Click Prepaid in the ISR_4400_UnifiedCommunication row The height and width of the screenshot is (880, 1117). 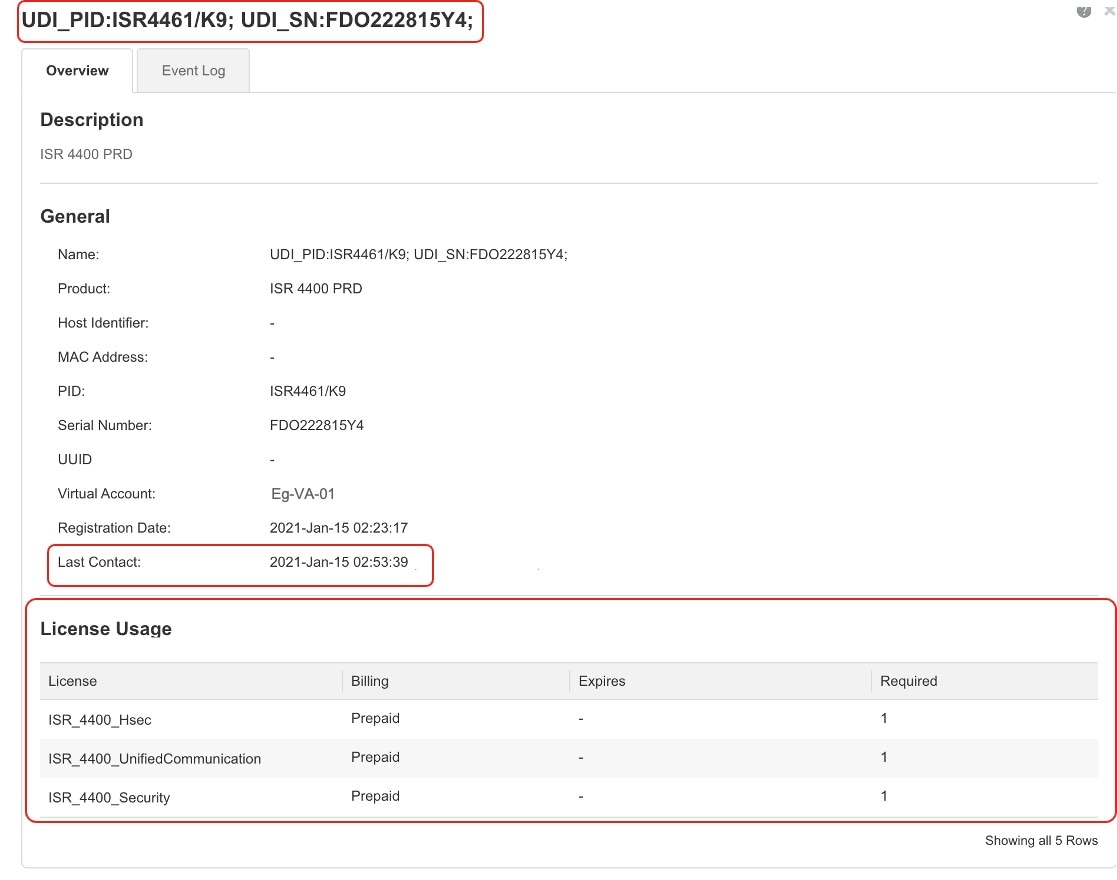375,757
